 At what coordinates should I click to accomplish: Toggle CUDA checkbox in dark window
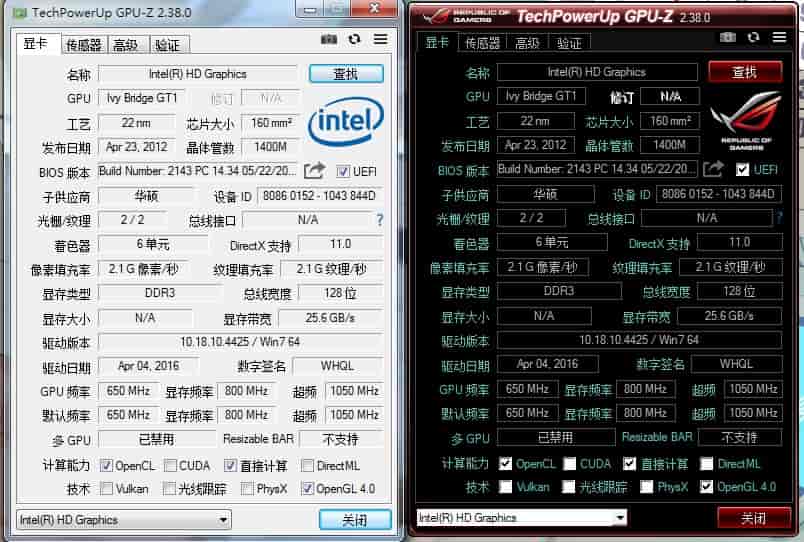click(570, 464)
